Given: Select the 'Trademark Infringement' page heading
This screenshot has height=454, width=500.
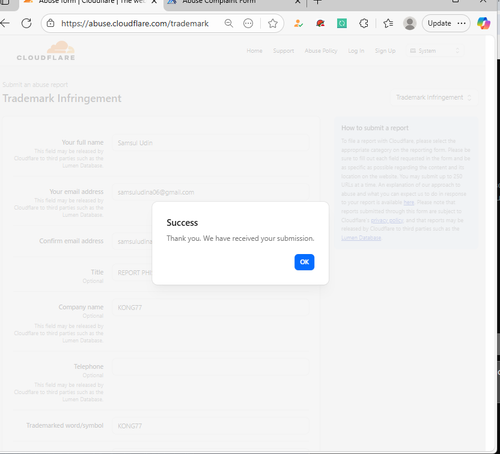Looking at the screenshot, I should (62, 98).
